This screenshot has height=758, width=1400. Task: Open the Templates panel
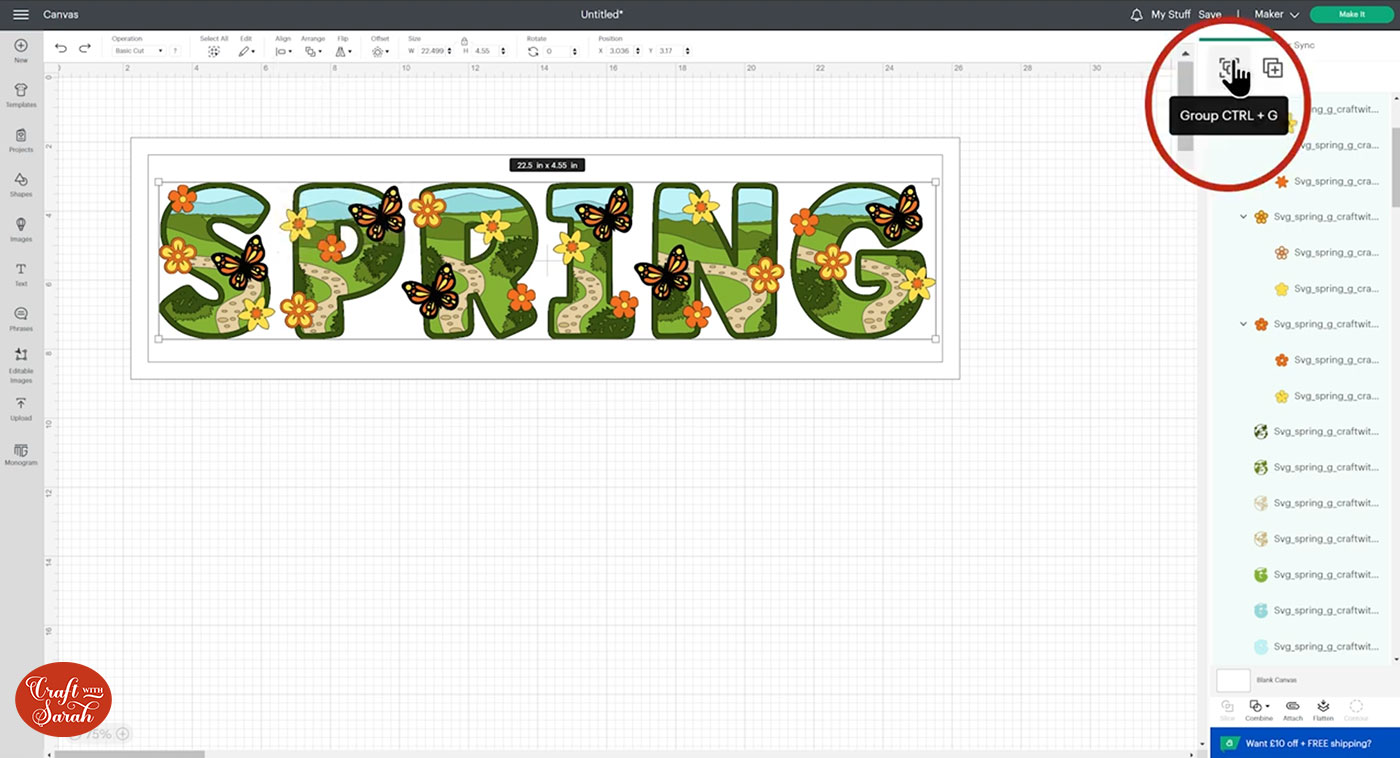tap(21, 95)
